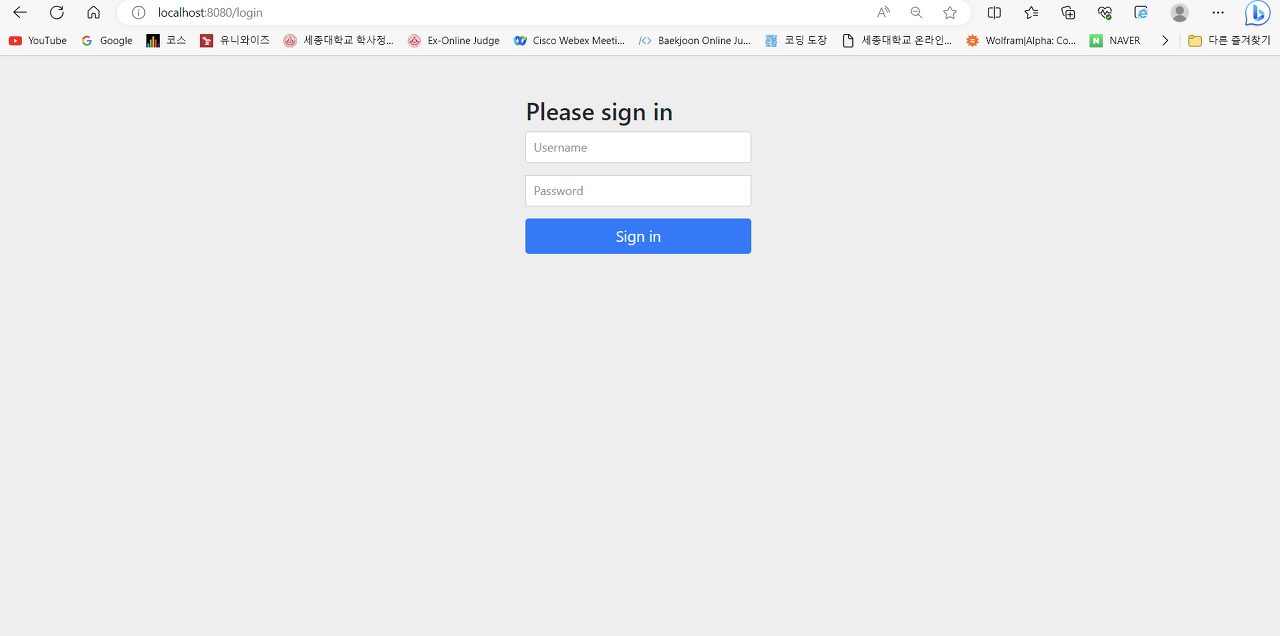Open the 코딩 도장 bookmark

point(795,41)
